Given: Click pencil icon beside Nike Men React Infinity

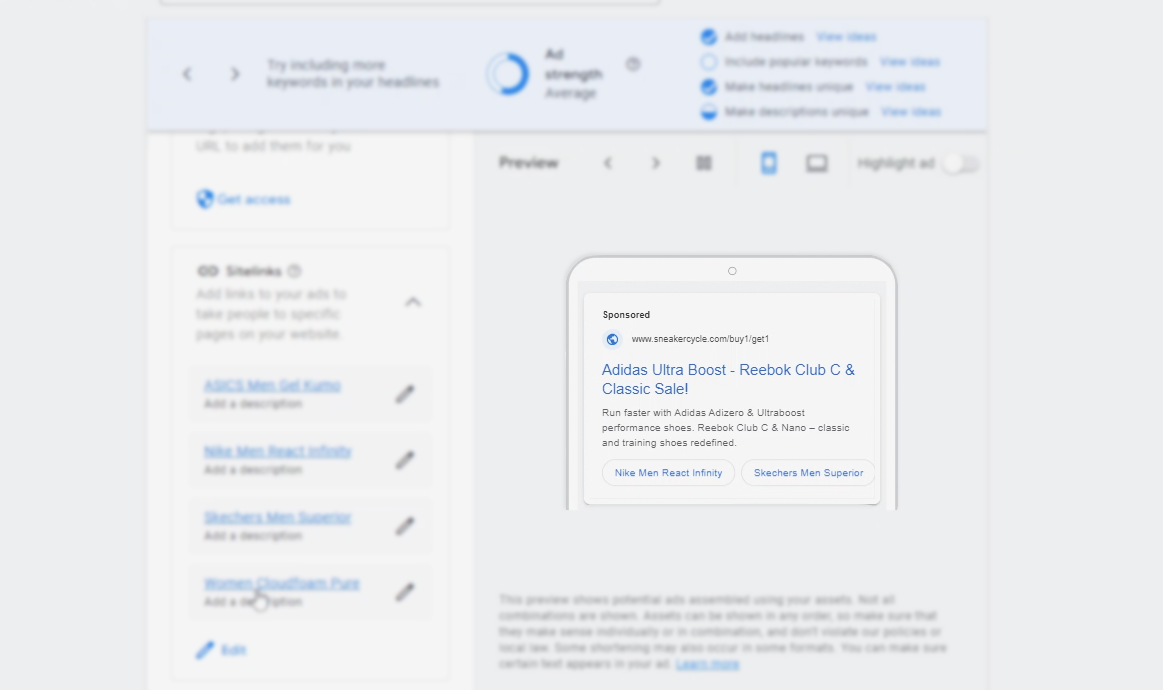Looking at the screenshot, I should [x=404, y=460].
